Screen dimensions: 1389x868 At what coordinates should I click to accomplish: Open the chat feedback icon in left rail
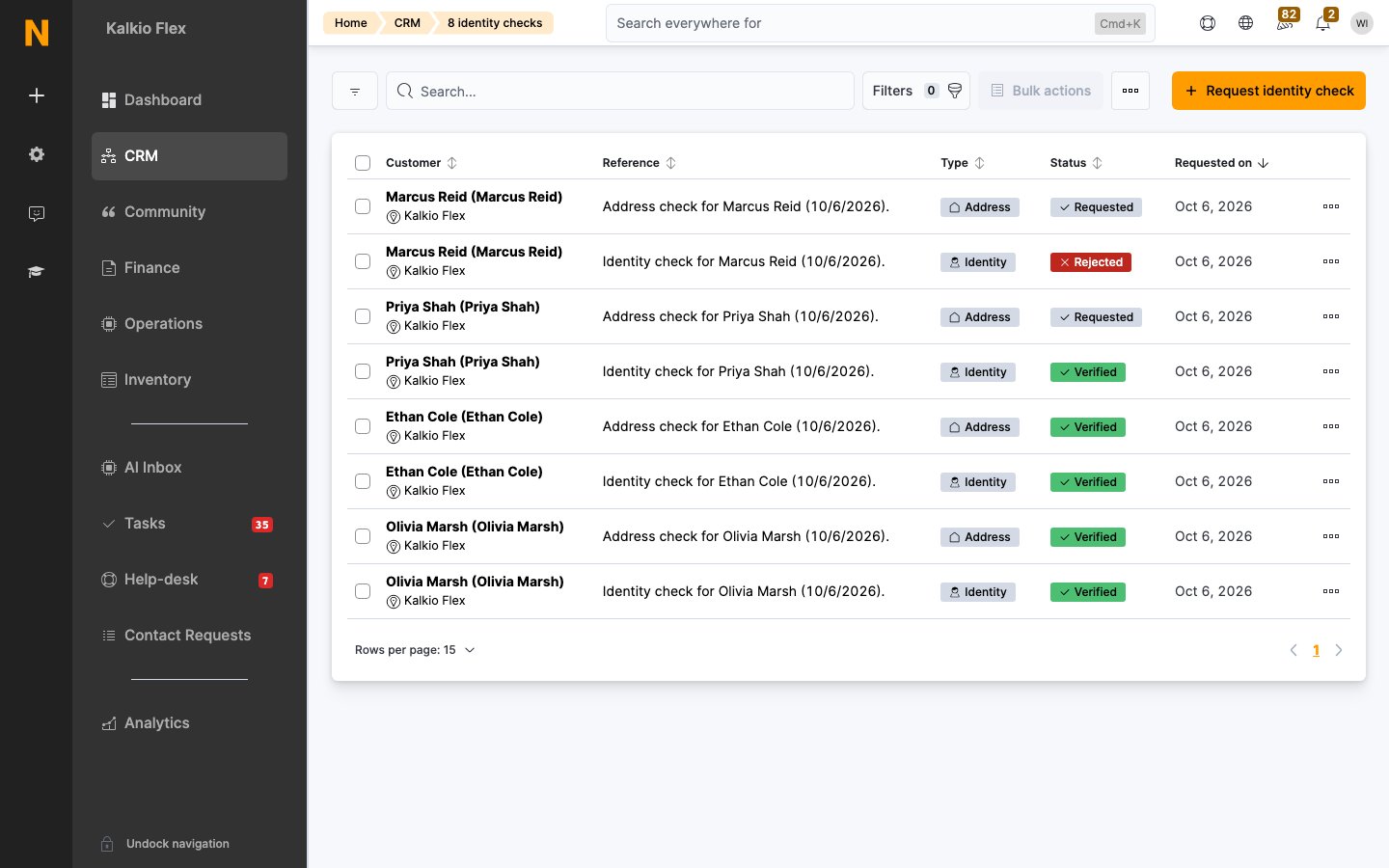[37, 213]
